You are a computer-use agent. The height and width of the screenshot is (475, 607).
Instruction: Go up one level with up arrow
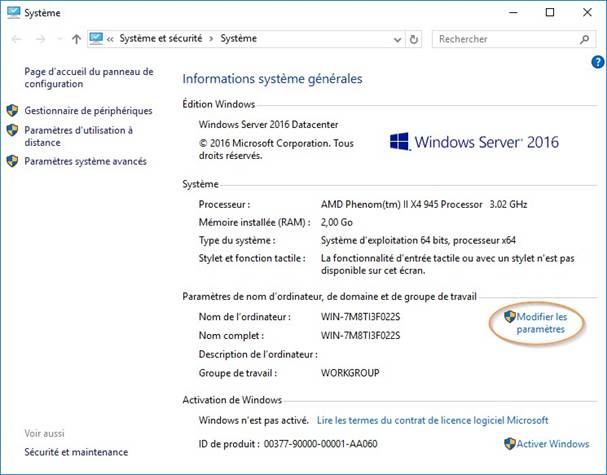[76, 39]
